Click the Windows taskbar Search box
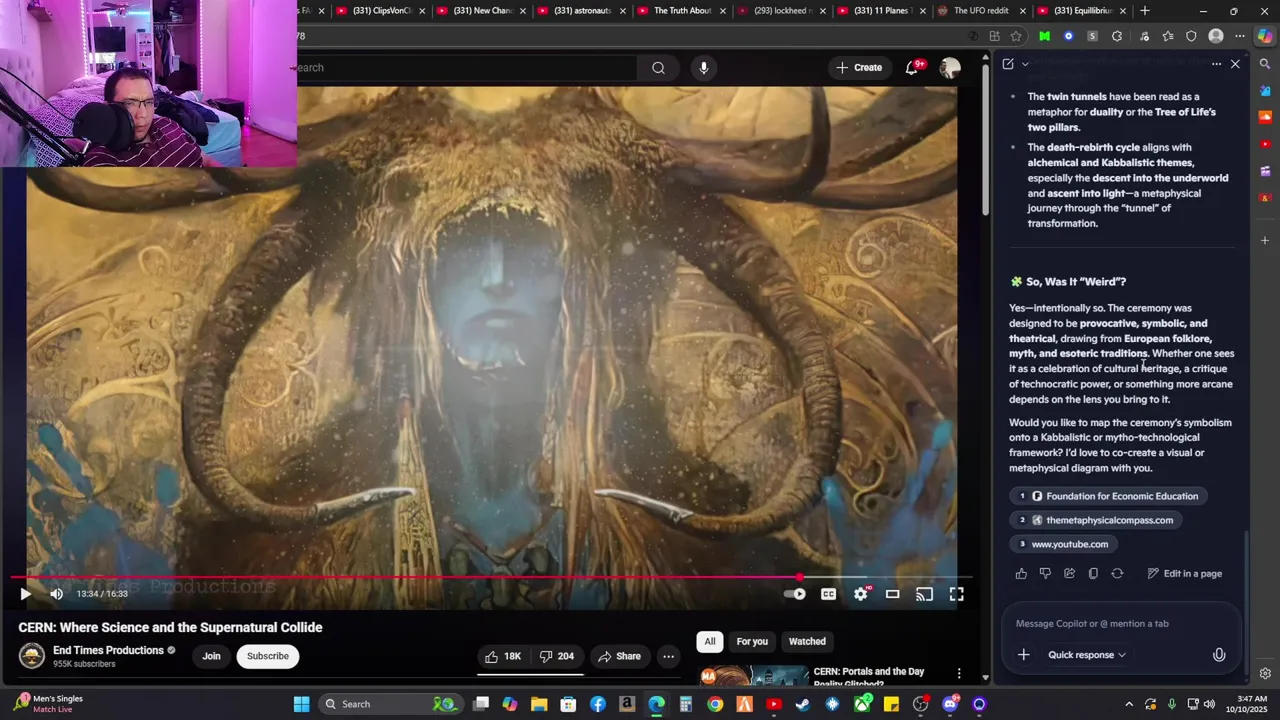Image resolution: width=1280 pixels, height=720 pixels. coord(390,704)
